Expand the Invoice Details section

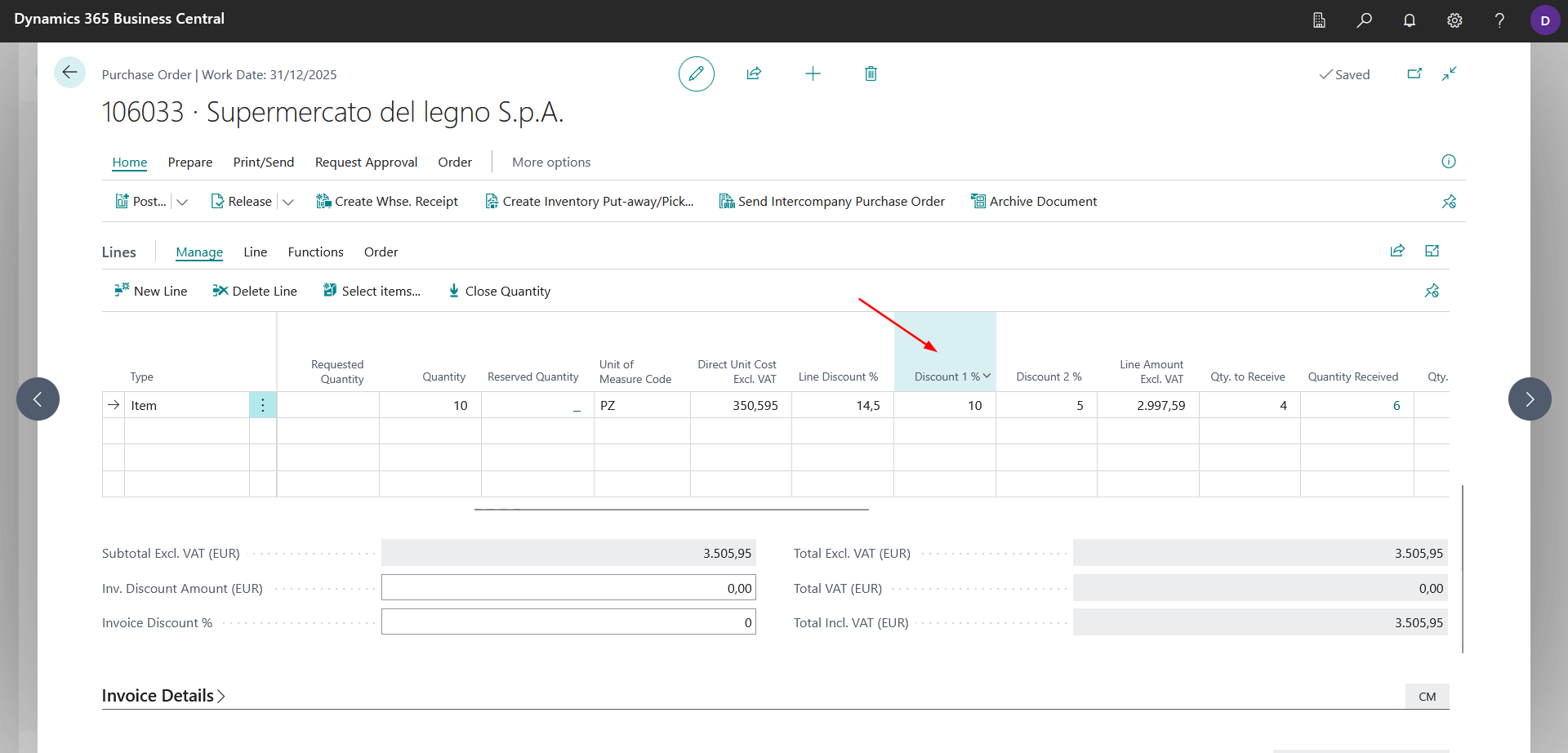[x=163, y=696]
